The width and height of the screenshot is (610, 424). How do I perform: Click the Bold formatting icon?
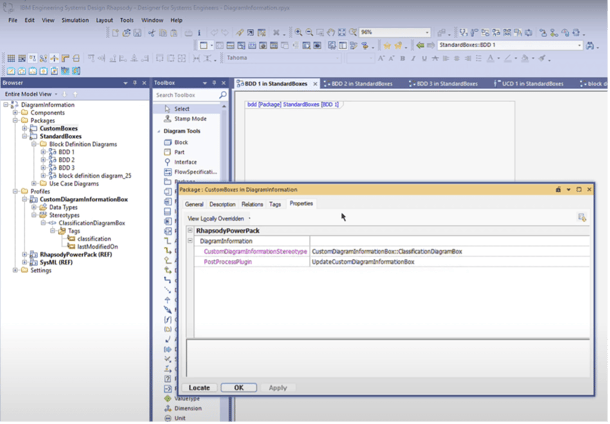pyautogui.click(x=403, y=58)
